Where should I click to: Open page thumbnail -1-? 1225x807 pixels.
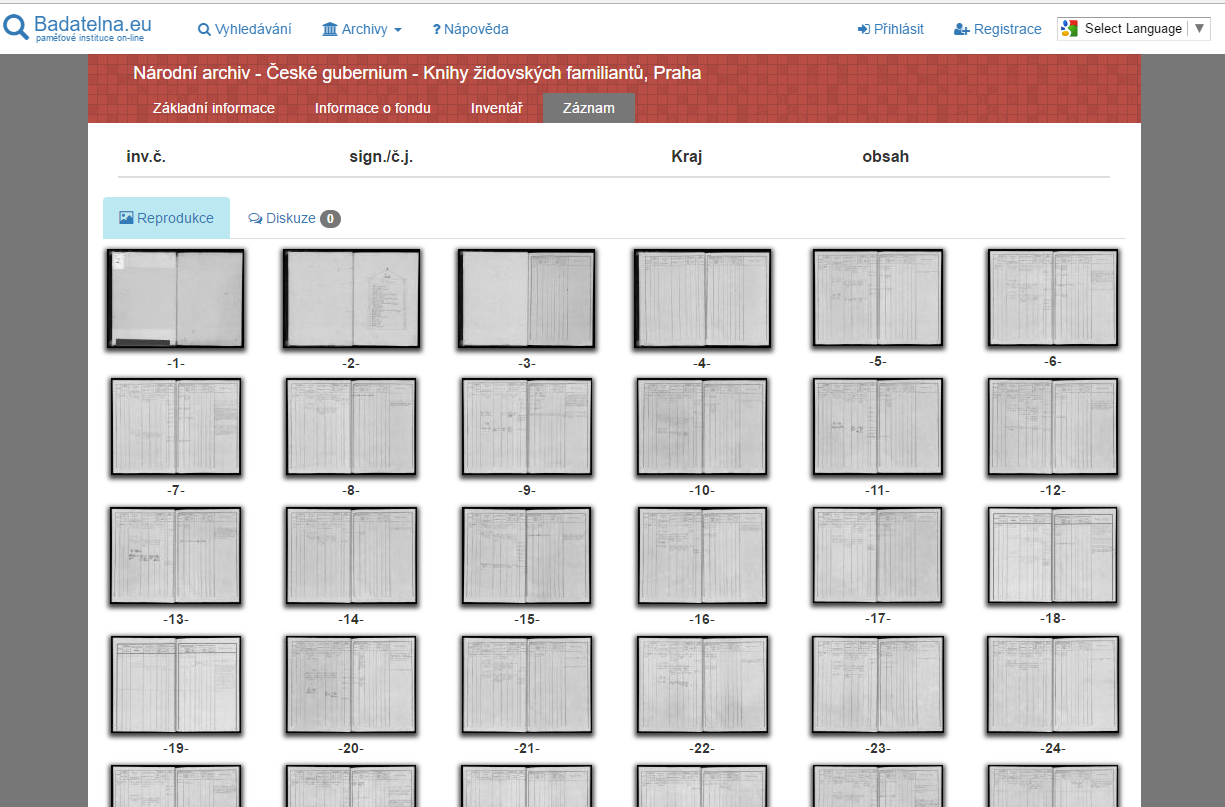(176, 299)
